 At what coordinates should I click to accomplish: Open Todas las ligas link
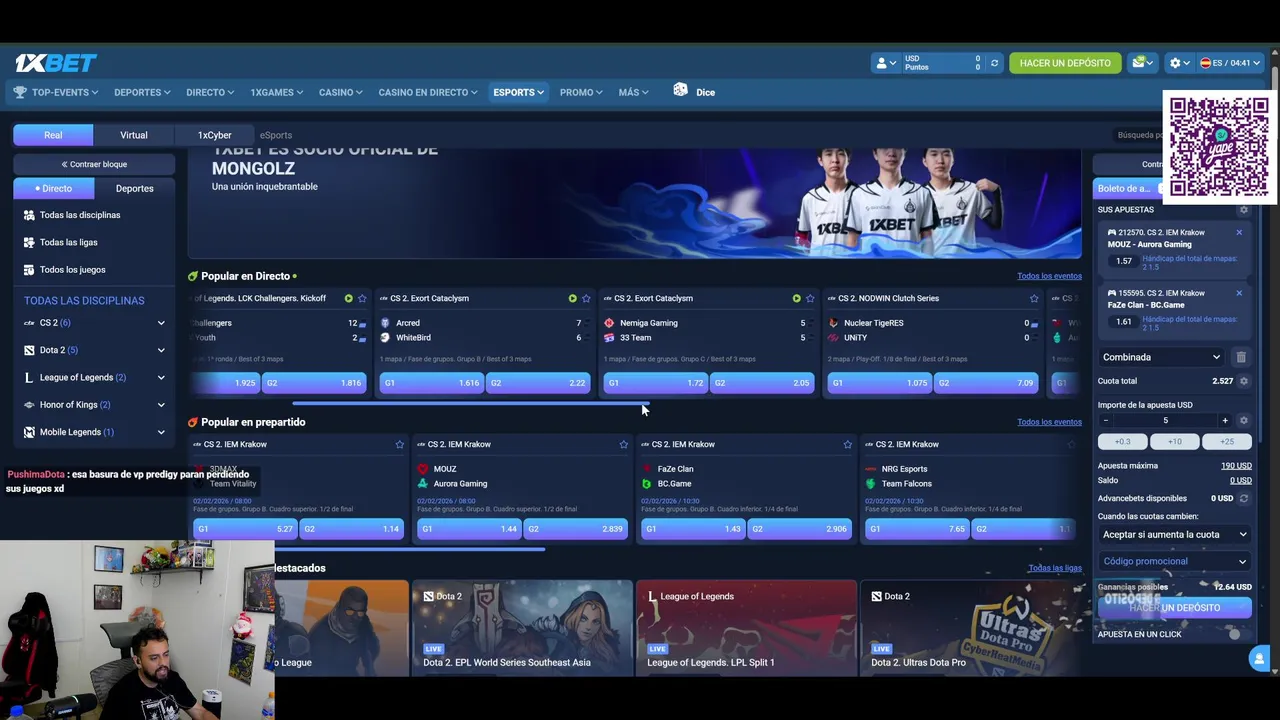pyautogui.click(x=1055, y=568)
